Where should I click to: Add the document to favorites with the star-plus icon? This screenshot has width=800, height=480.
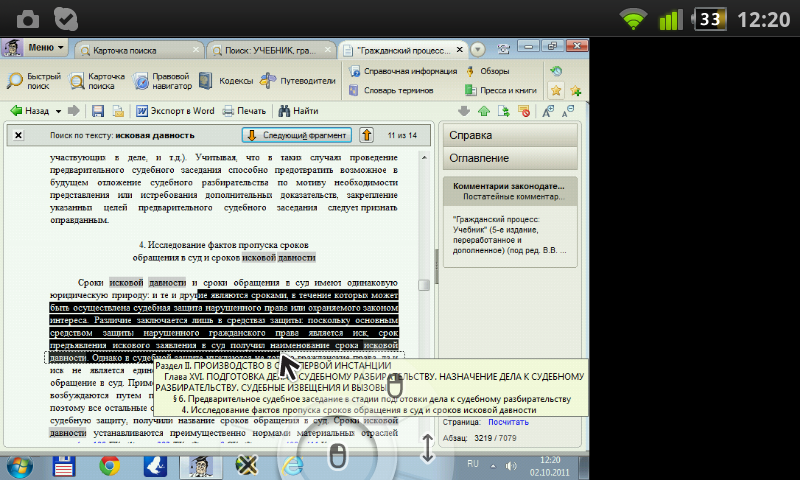[x=576, y=91]
